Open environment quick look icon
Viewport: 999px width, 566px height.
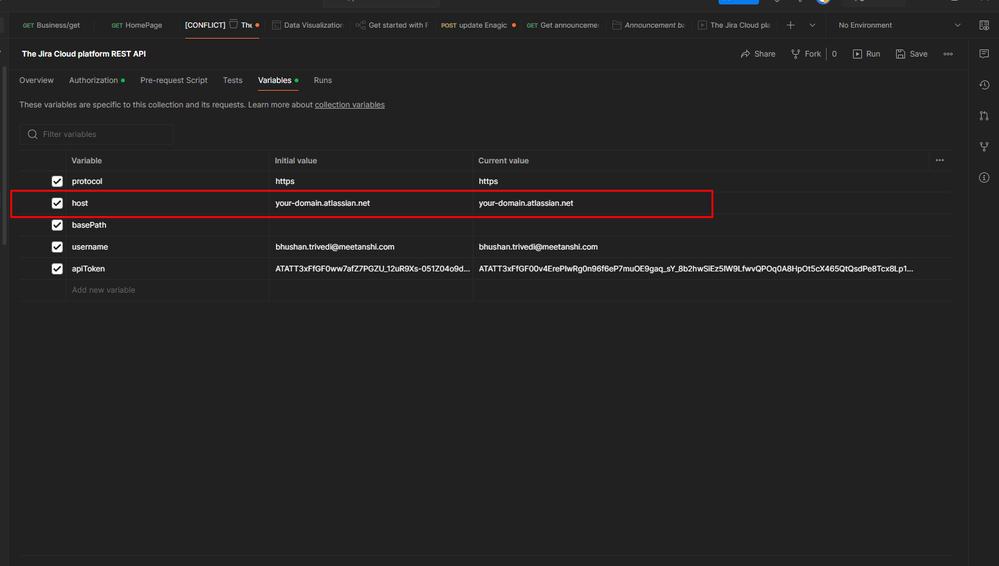pyautogui.click(x=984, y=25)
